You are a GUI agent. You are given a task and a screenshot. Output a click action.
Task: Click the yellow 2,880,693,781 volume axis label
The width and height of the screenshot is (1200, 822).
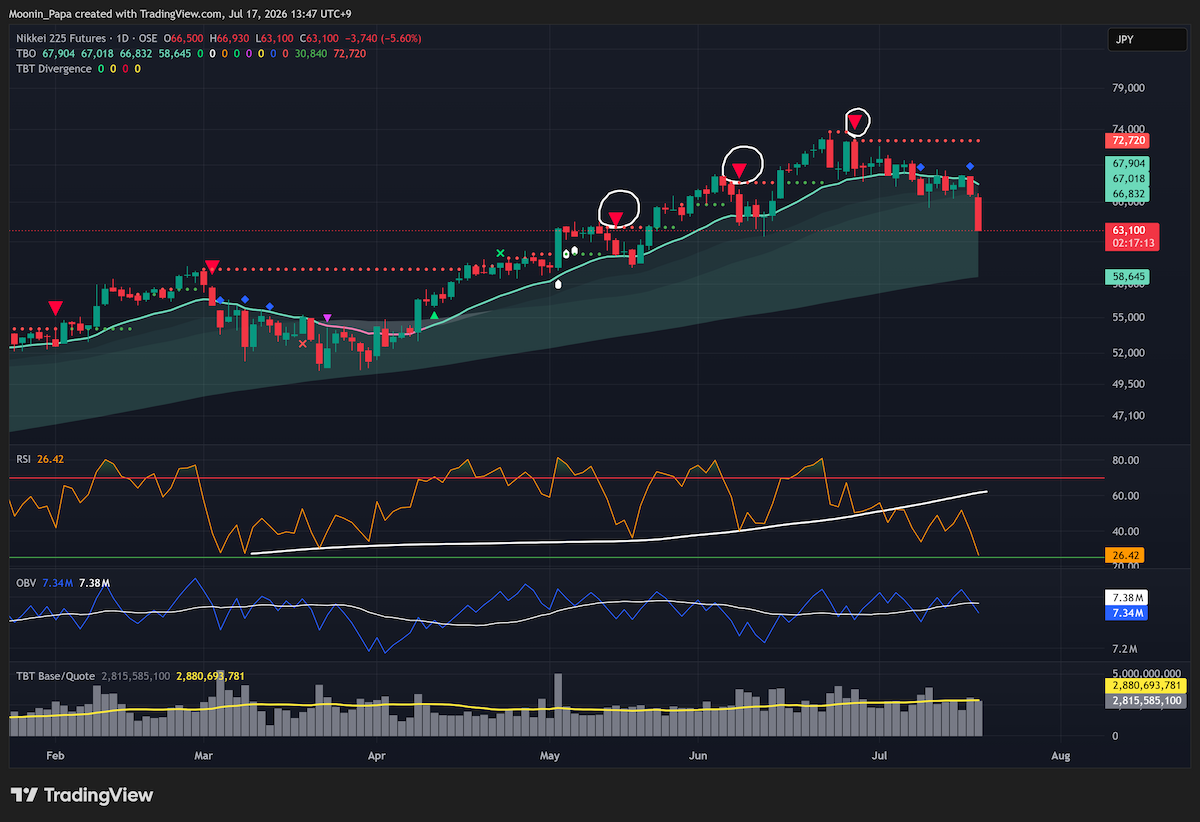coord(1147,686)
